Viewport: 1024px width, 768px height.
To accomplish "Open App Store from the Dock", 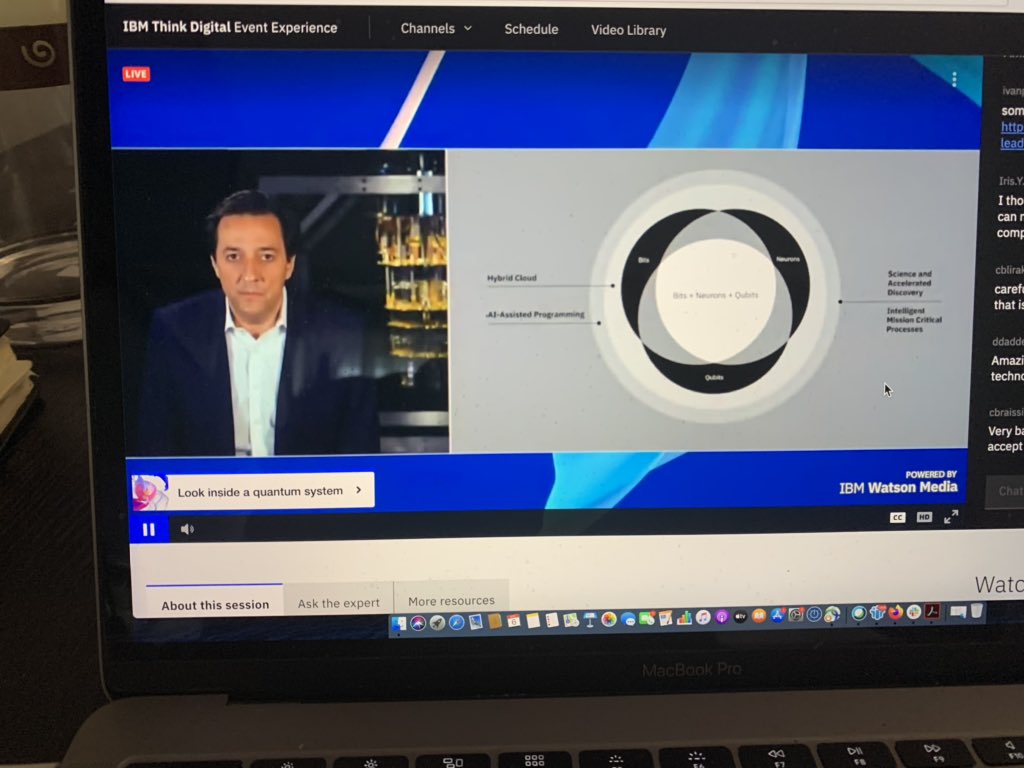I will [777, 615].
